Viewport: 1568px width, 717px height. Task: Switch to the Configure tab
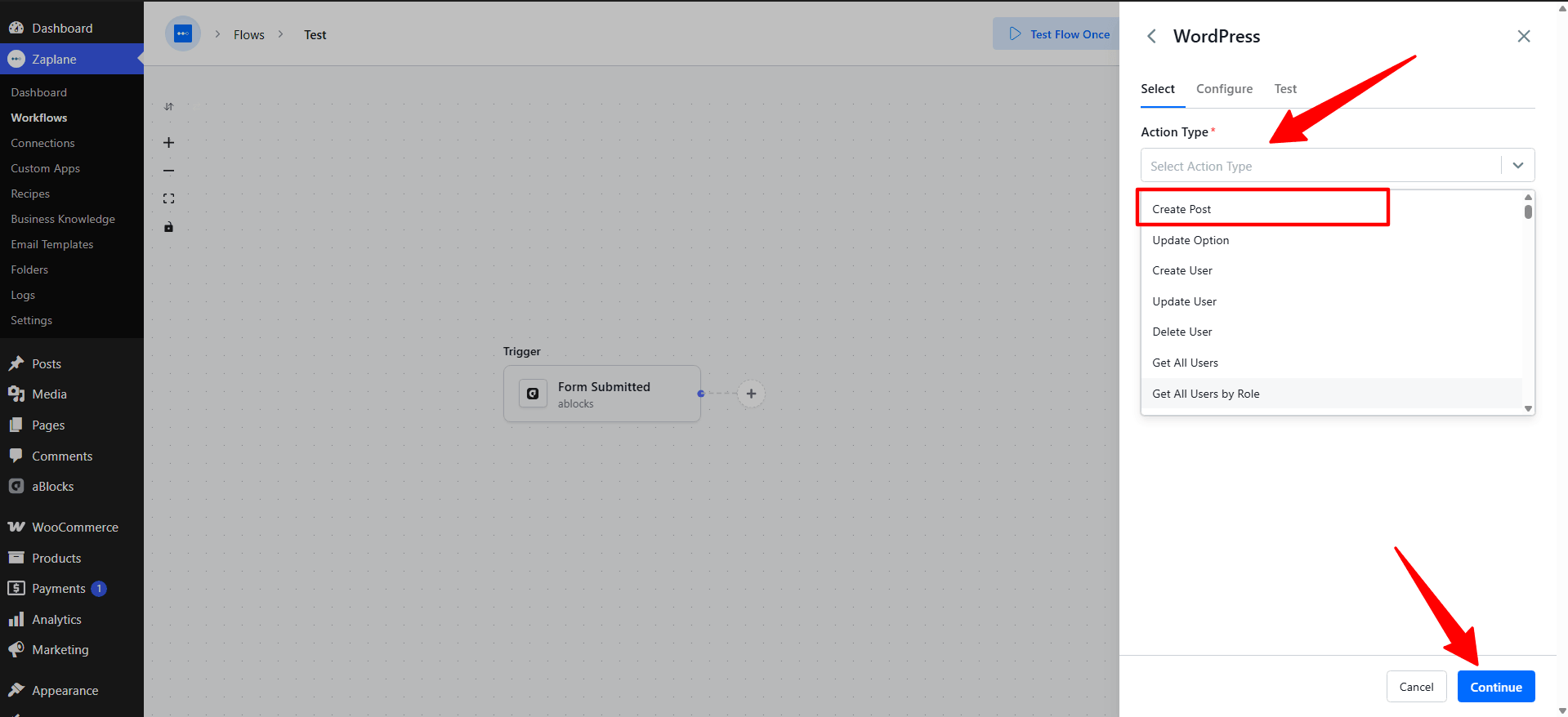(1224, 89)
